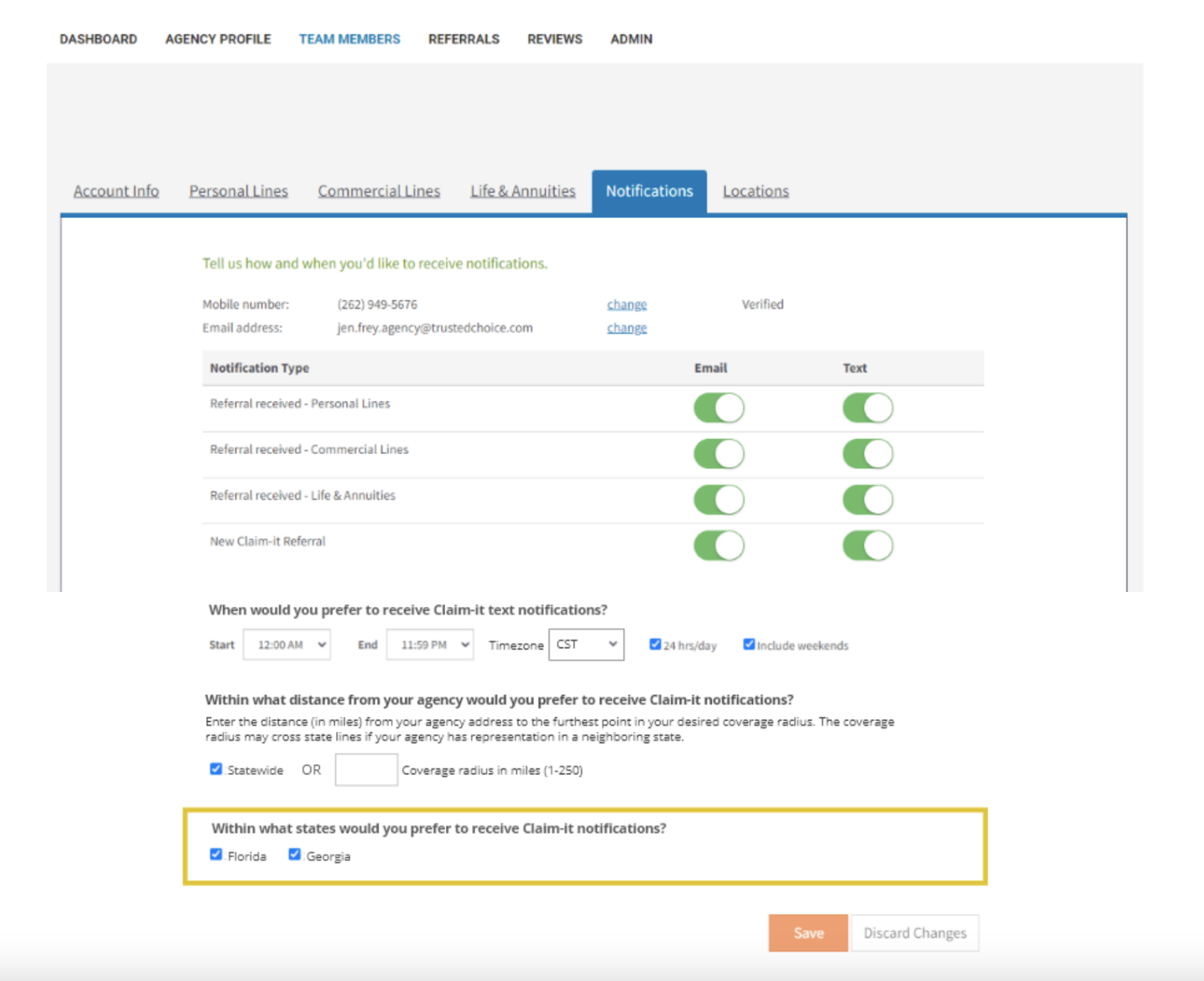Uncheck the Florida state checkbox
Screen dimensions: 1204x981
(216, 853)
